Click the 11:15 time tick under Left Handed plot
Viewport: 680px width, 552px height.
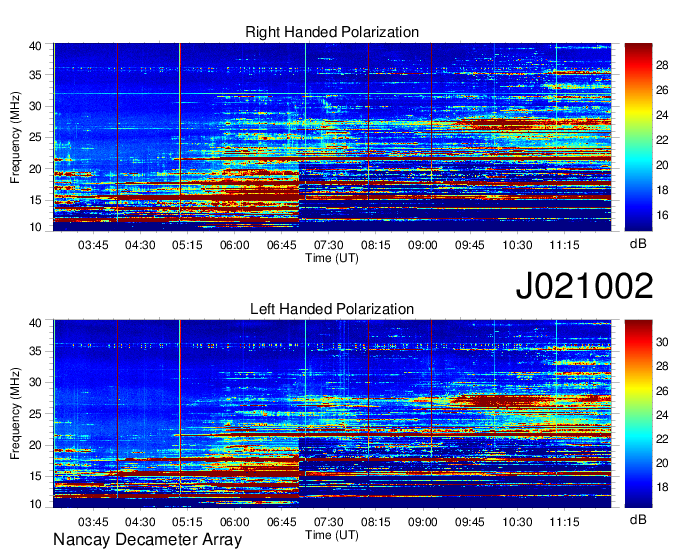coord(564,522)
